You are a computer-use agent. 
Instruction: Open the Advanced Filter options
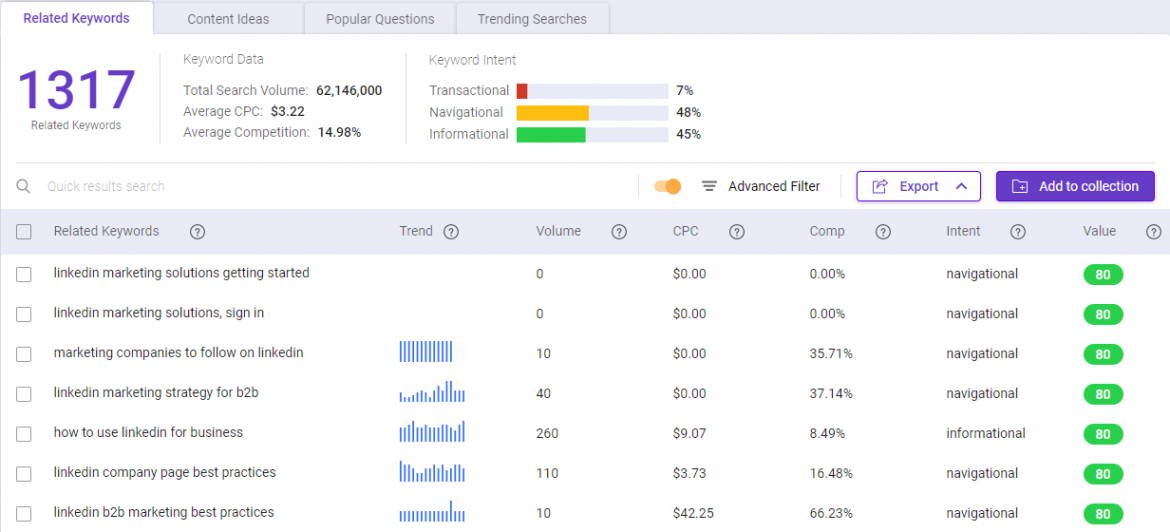pyautogui.click(x=761, y=187)
